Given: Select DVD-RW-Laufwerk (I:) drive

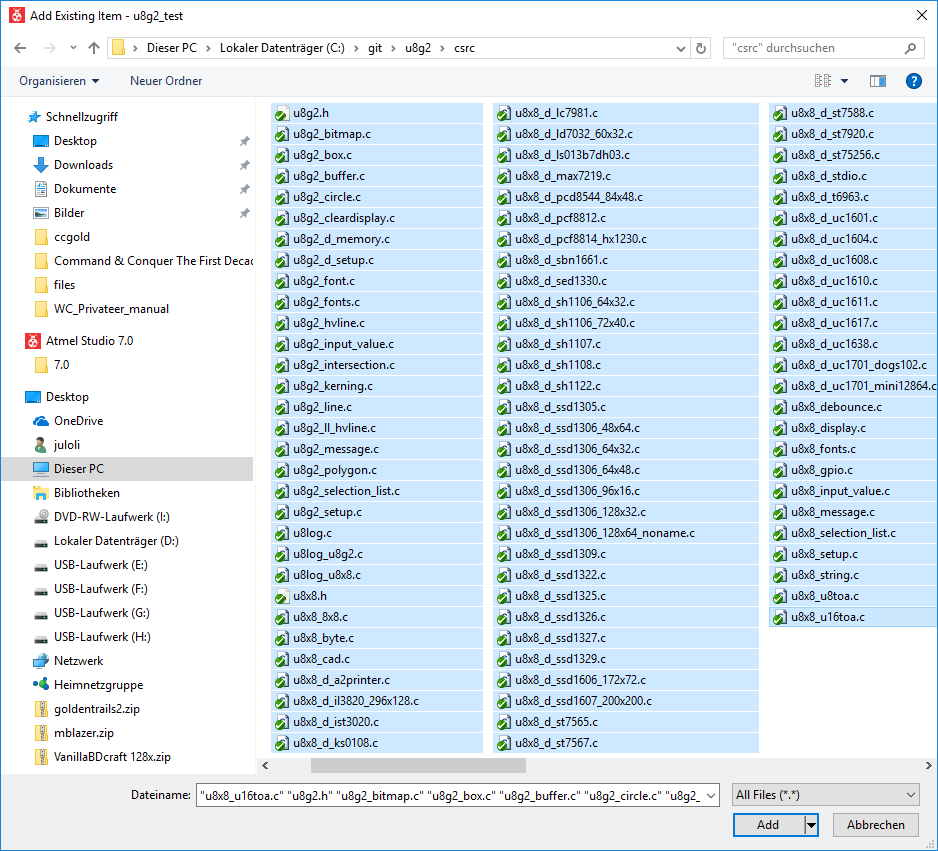Looking at the screenshot, I should pyautogui.click(x=111, y=517).
